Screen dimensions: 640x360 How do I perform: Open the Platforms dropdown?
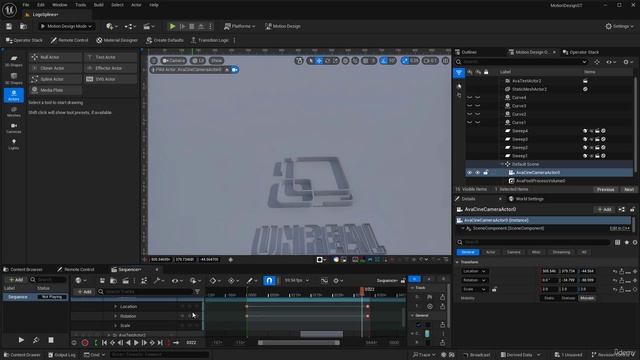pyautogui.click(x=240, y=26)
